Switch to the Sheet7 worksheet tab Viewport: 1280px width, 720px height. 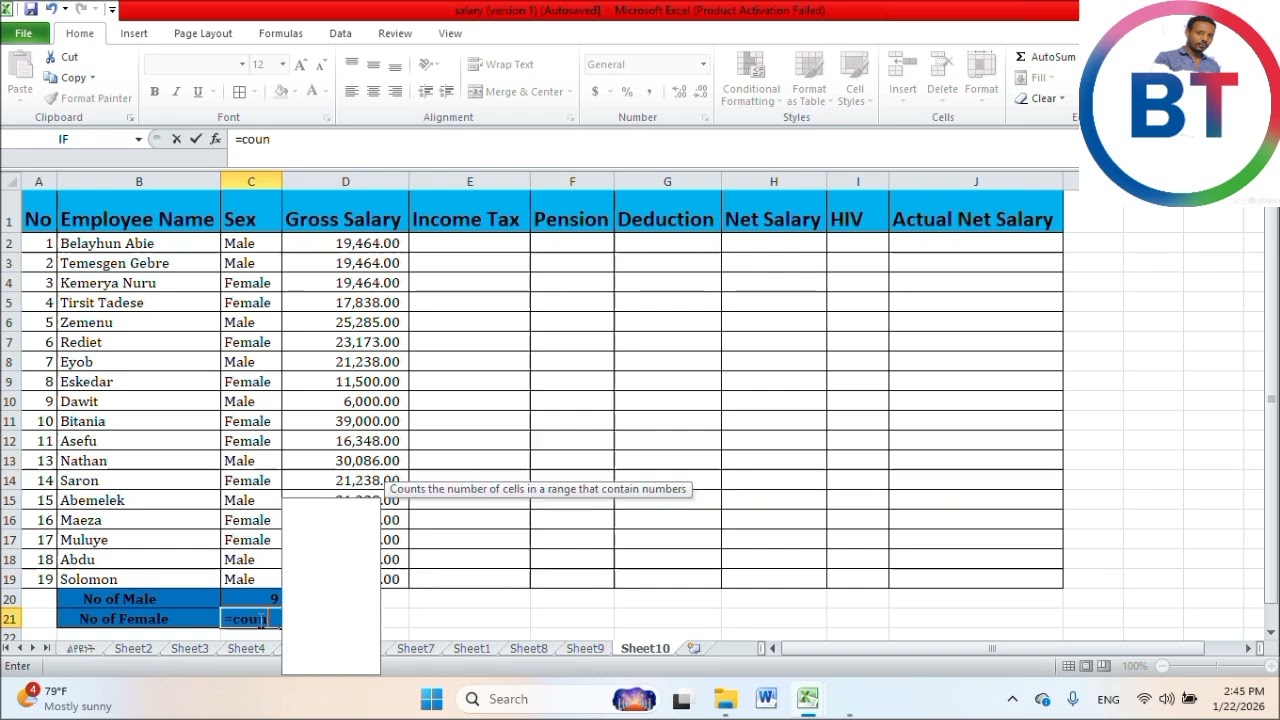415,648
